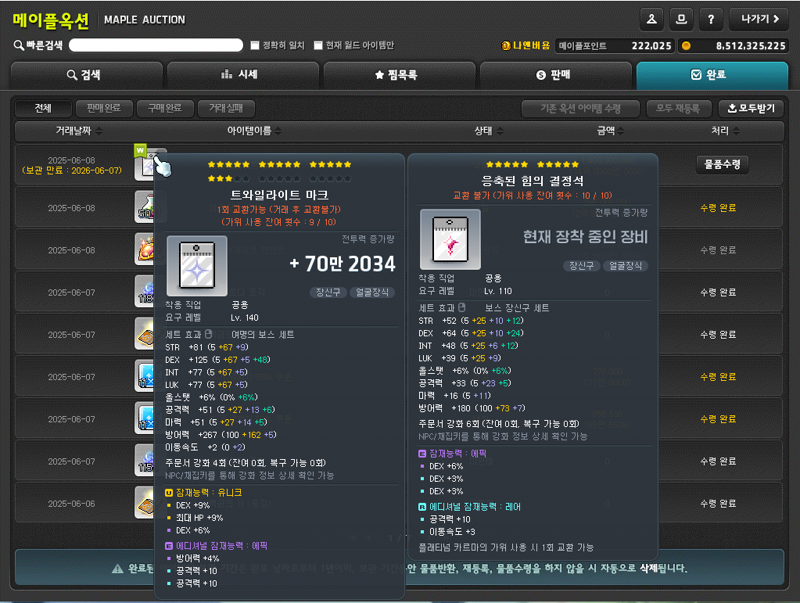Filter by 거래실패
The image size is (800, 603).
pos(226,108)
